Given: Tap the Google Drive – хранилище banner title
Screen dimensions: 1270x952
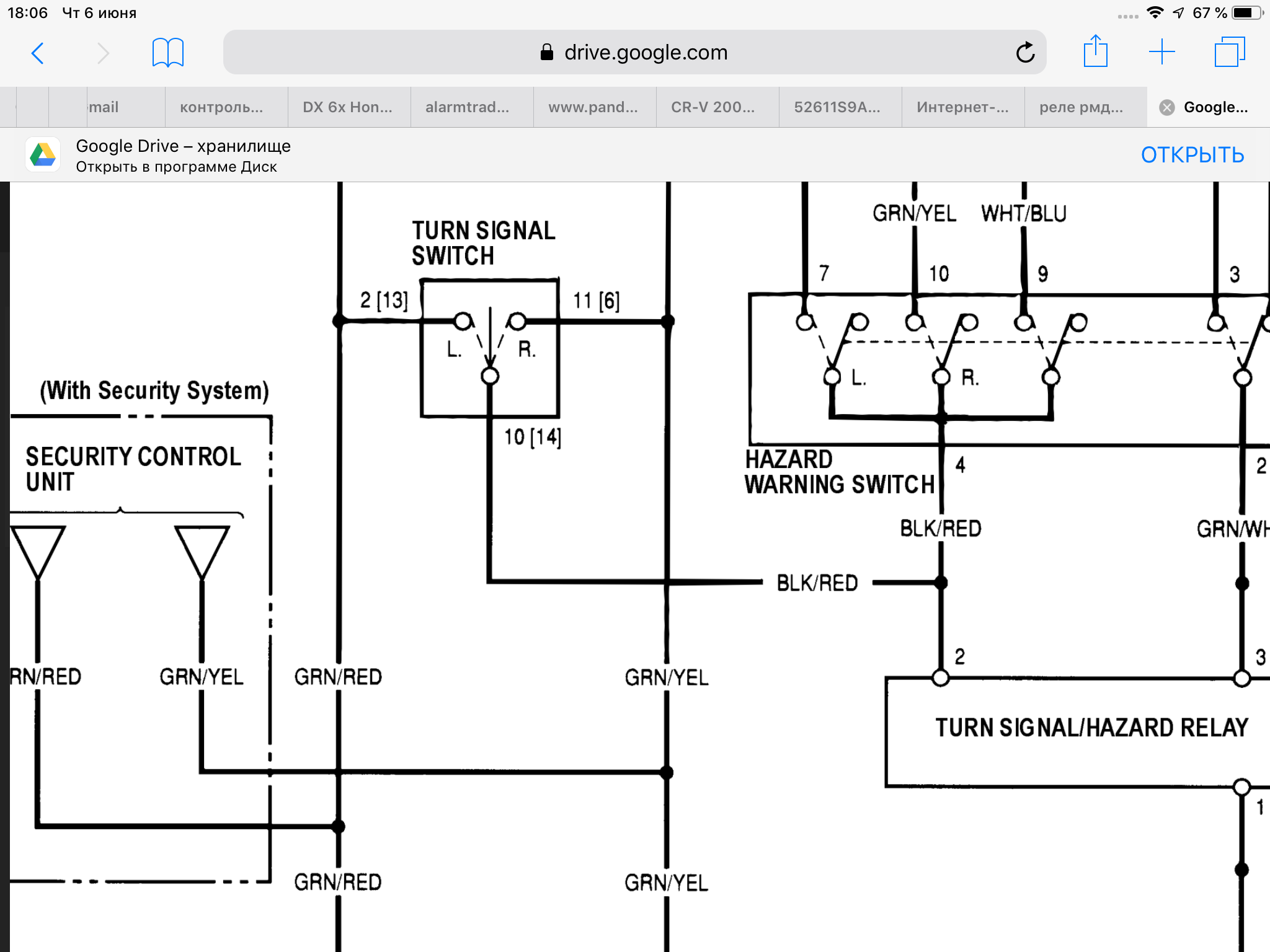Looking at the screenshot, I should [x=183, y=146].
